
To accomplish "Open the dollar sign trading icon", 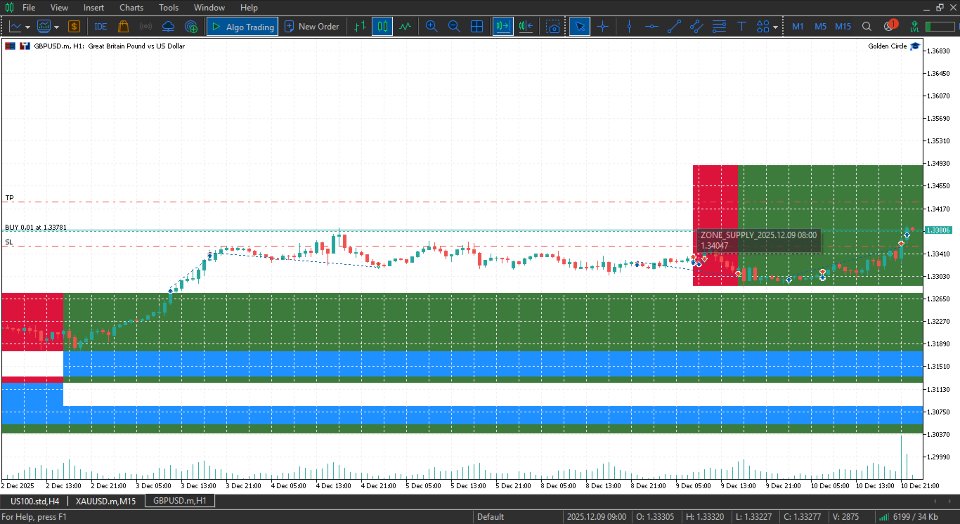I will (x=74, y=26).
